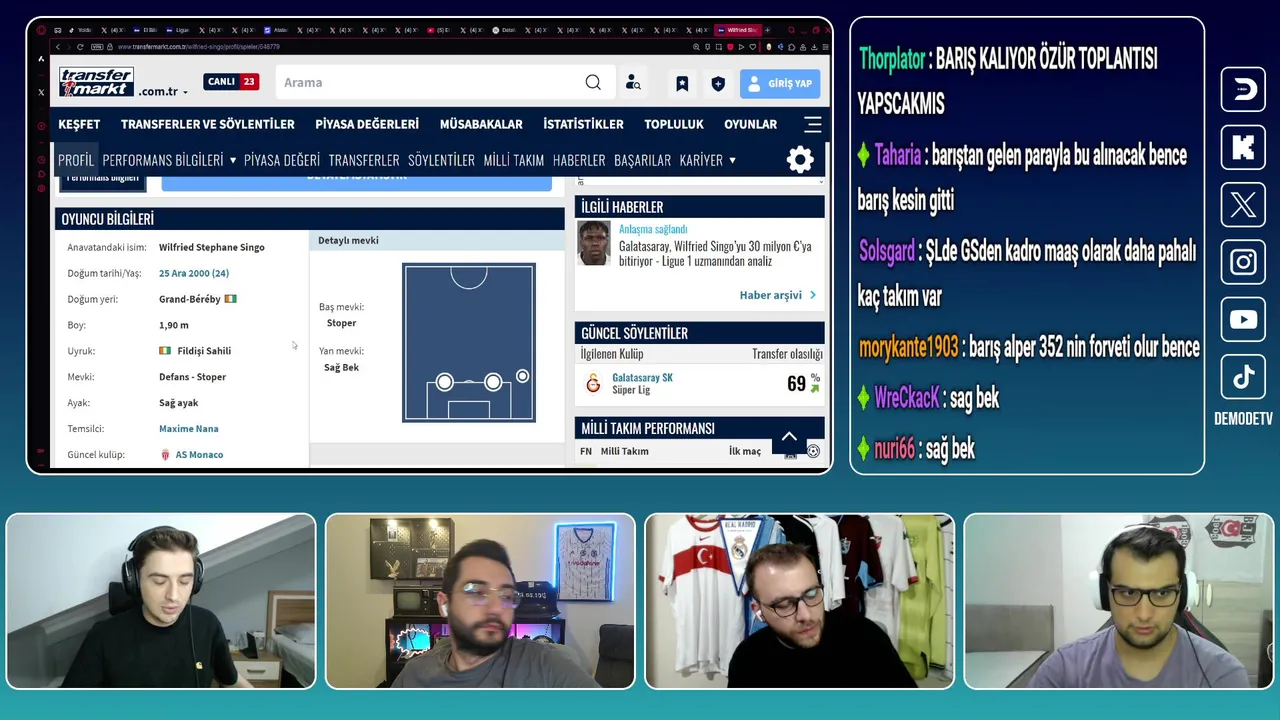Click the left centre-back dot on pitch
The height and width of the screenshot is (720, 1280).
(x=444, y=382)
